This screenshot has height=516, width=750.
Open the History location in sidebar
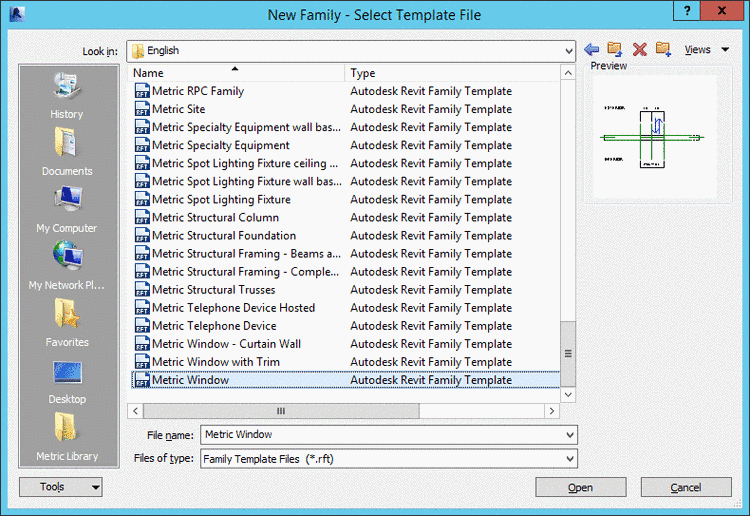tap(66, 96)
